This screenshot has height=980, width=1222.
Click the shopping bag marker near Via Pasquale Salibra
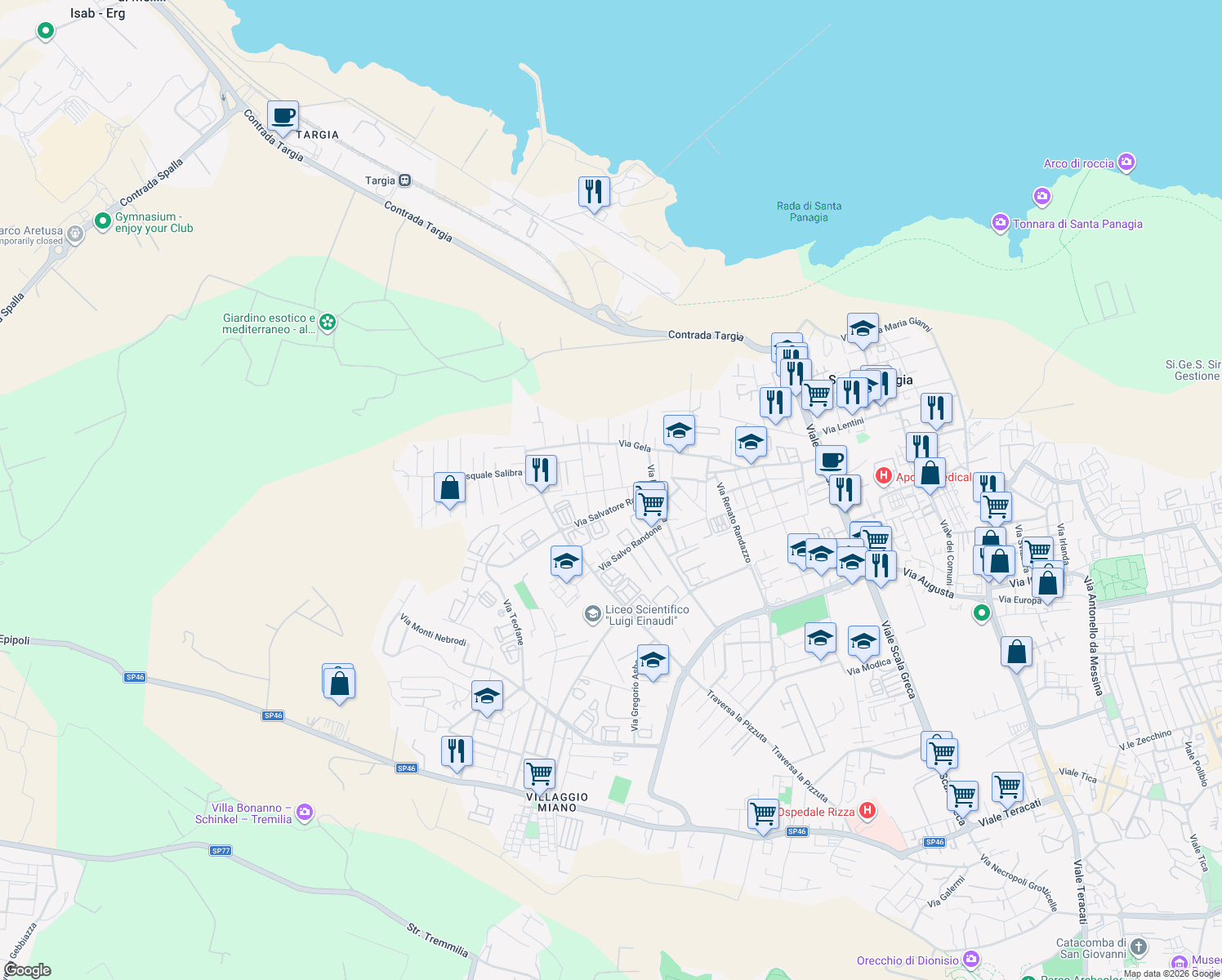pos(448,488)
